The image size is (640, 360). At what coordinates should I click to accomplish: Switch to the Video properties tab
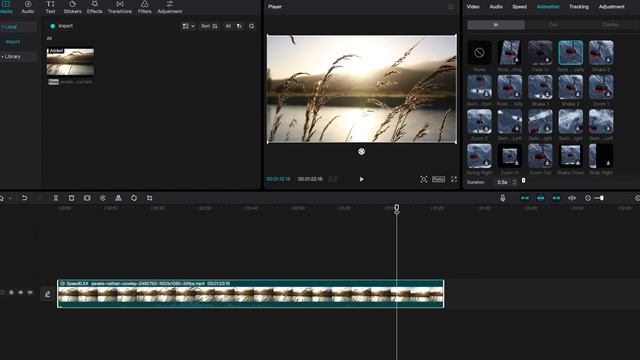coord(473,7)
